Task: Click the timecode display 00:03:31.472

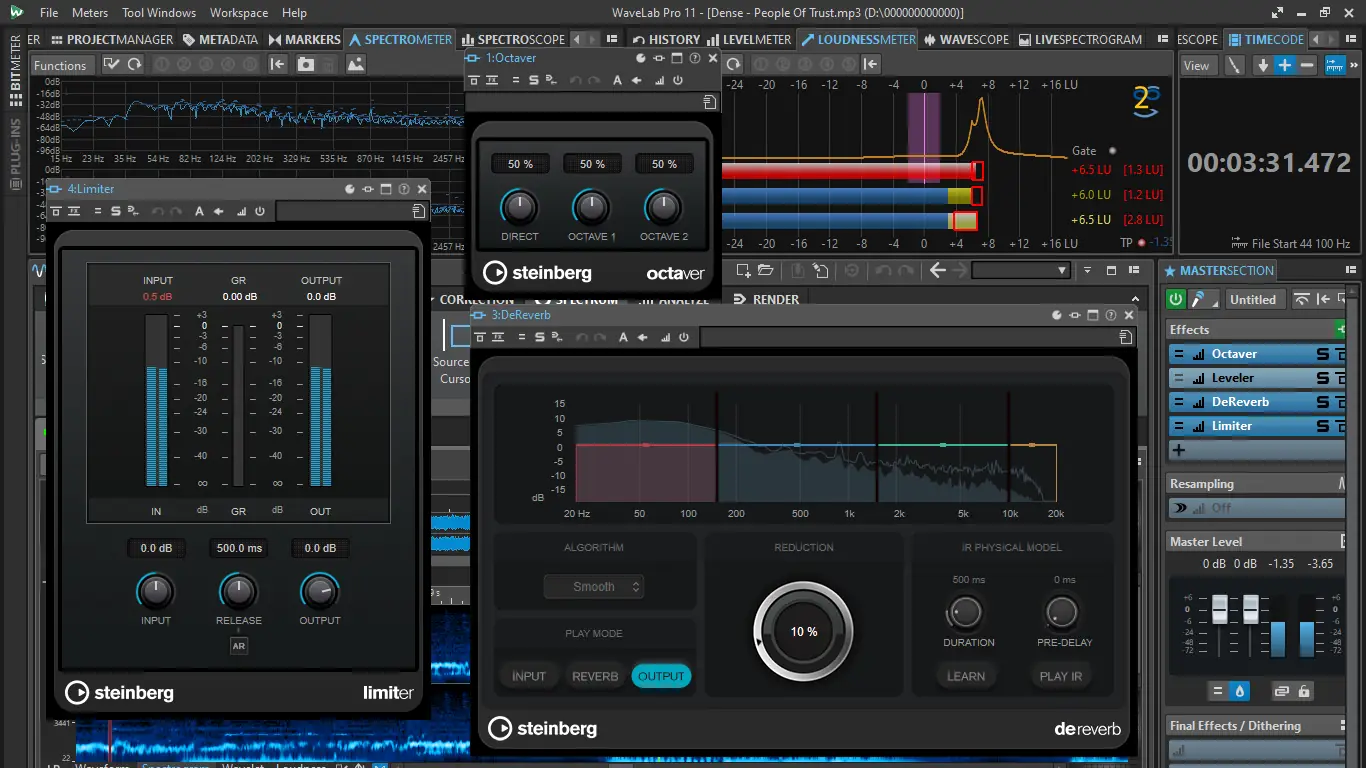Action: tap(1268, 162)
